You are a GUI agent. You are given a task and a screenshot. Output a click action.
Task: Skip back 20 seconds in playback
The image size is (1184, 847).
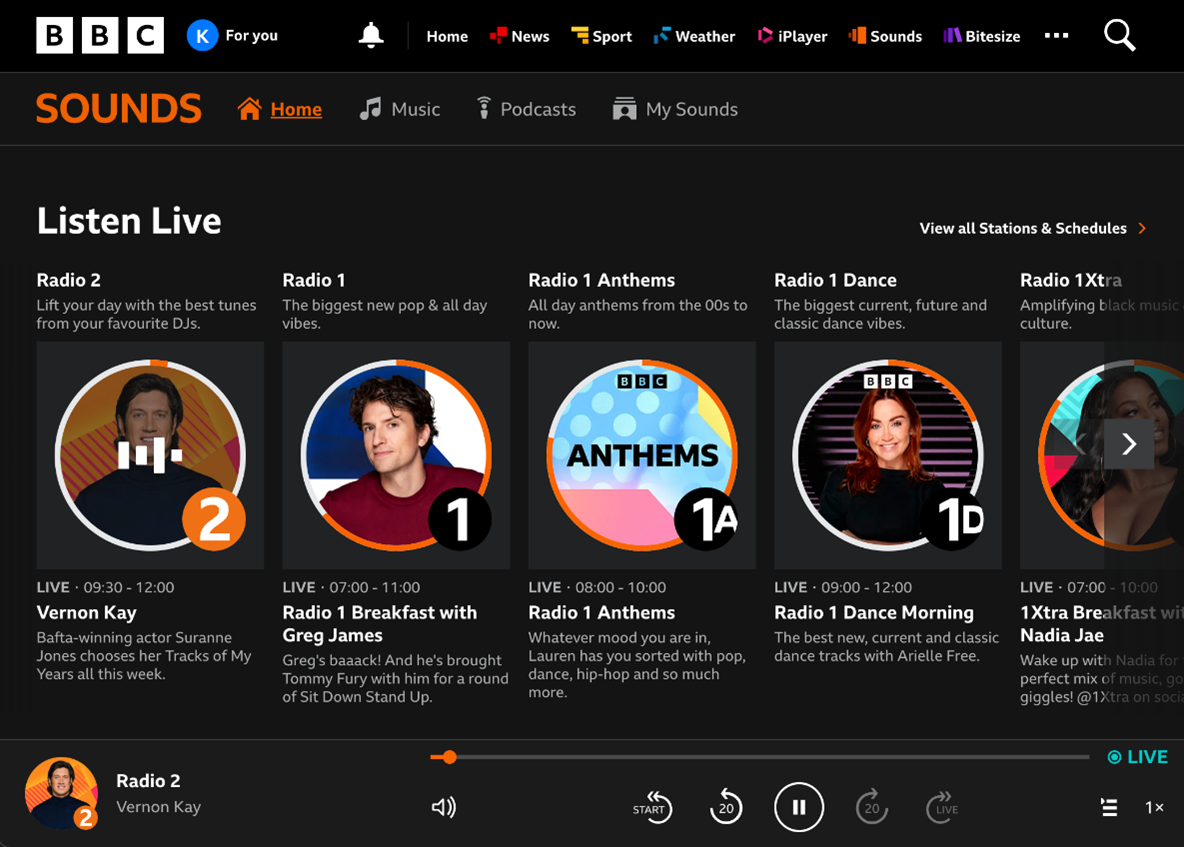[726, 807]
